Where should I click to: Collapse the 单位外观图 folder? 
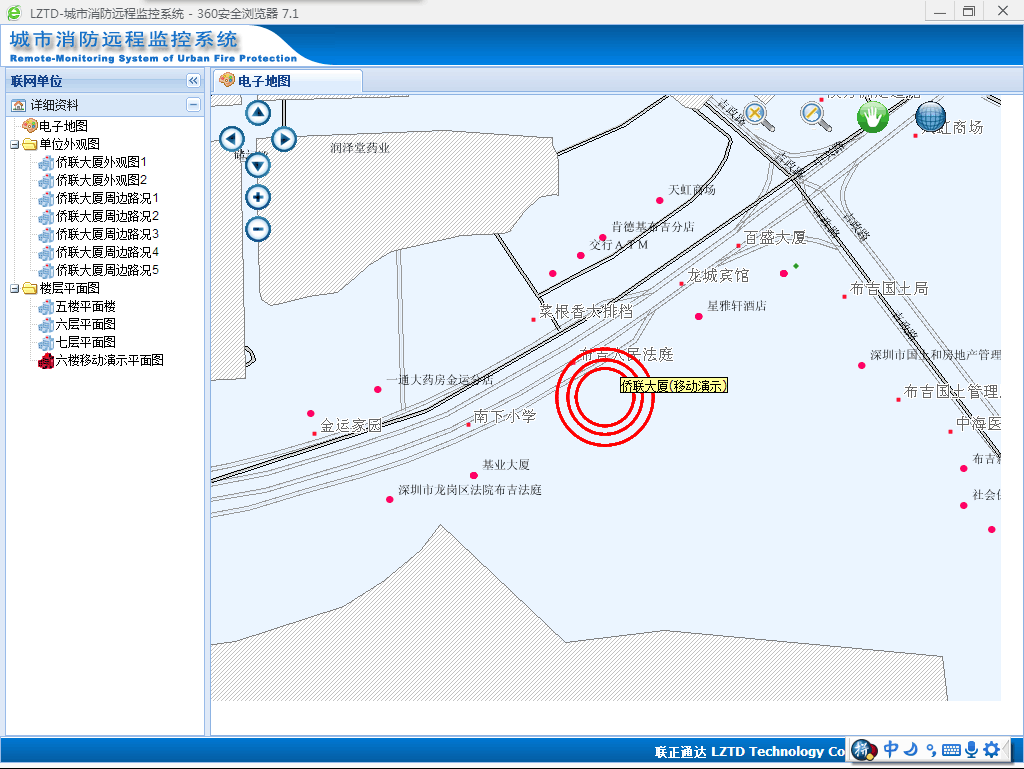14,145
